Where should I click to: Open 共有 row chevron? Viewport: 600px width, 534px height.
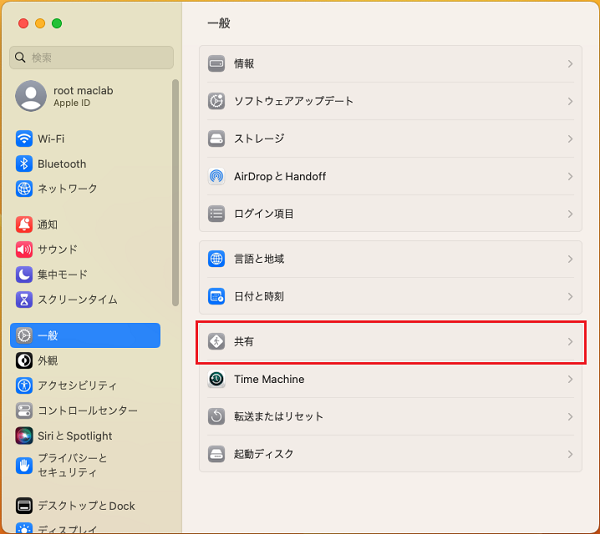click(x=570, y=341)
